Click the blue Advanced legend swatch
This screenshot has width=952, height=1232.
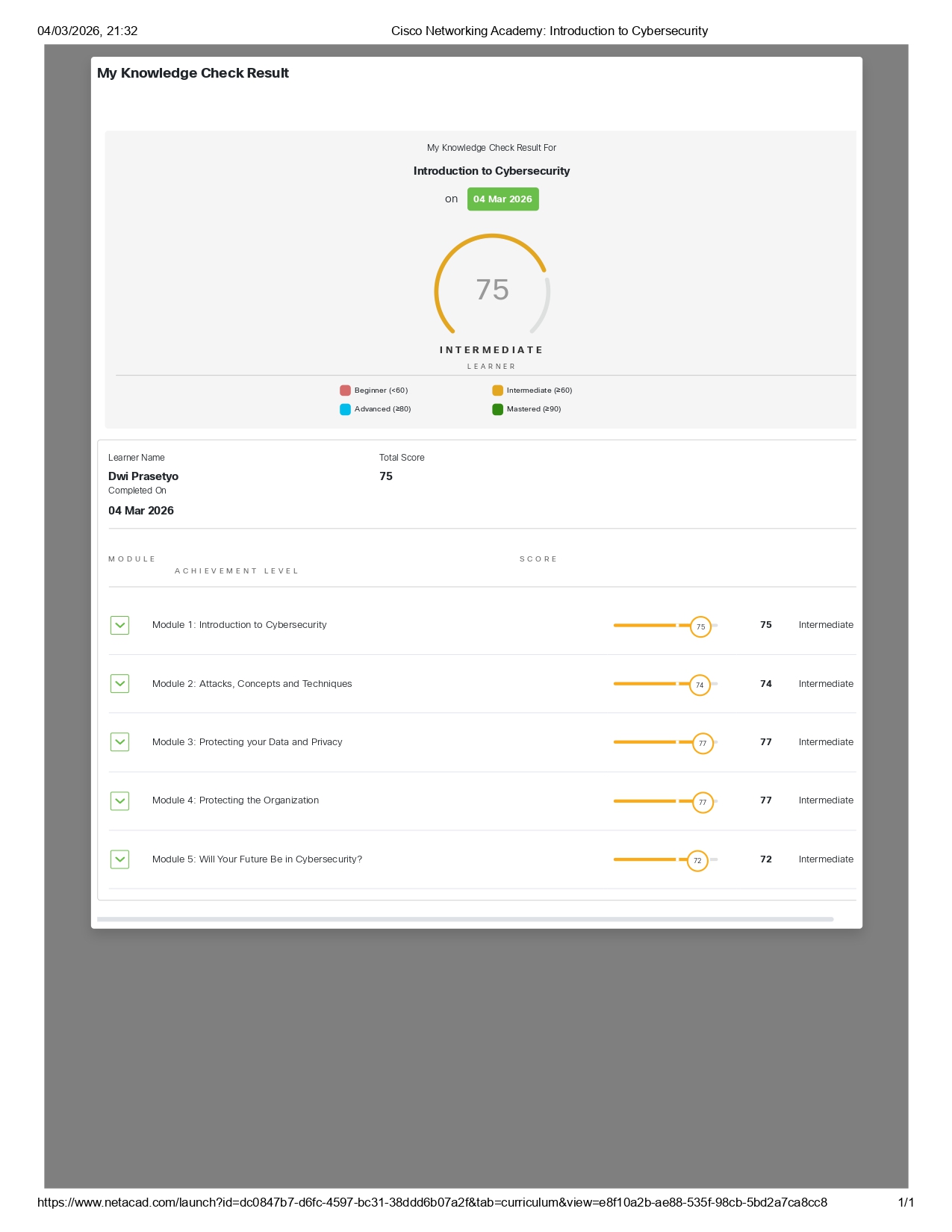pyautogui.click(x=345, y=409)
